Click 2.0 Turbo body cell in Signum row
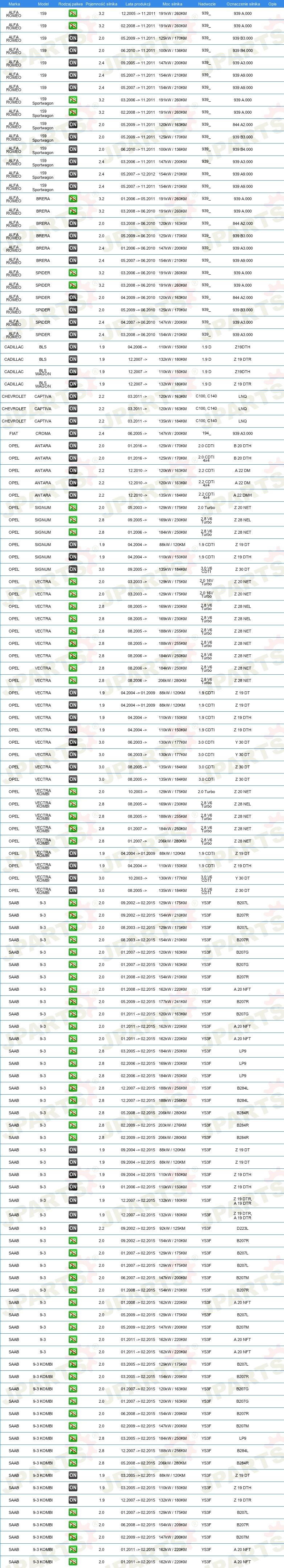 (207, 508)
